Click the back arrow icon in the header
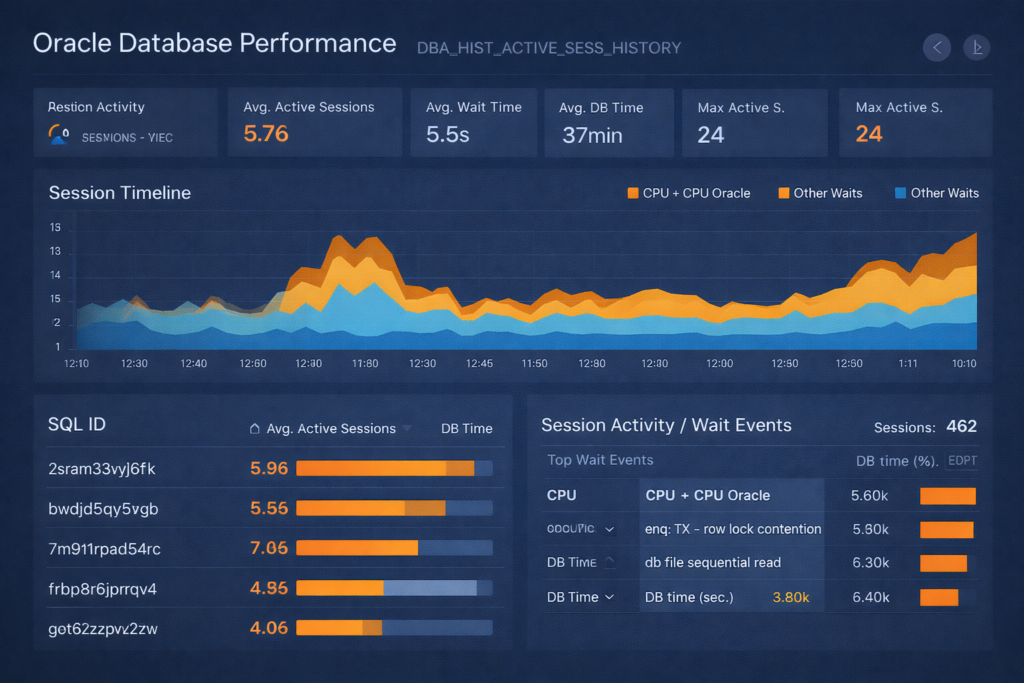The width and height of the screenshot is (1024, 683). [x=936, y=47]
